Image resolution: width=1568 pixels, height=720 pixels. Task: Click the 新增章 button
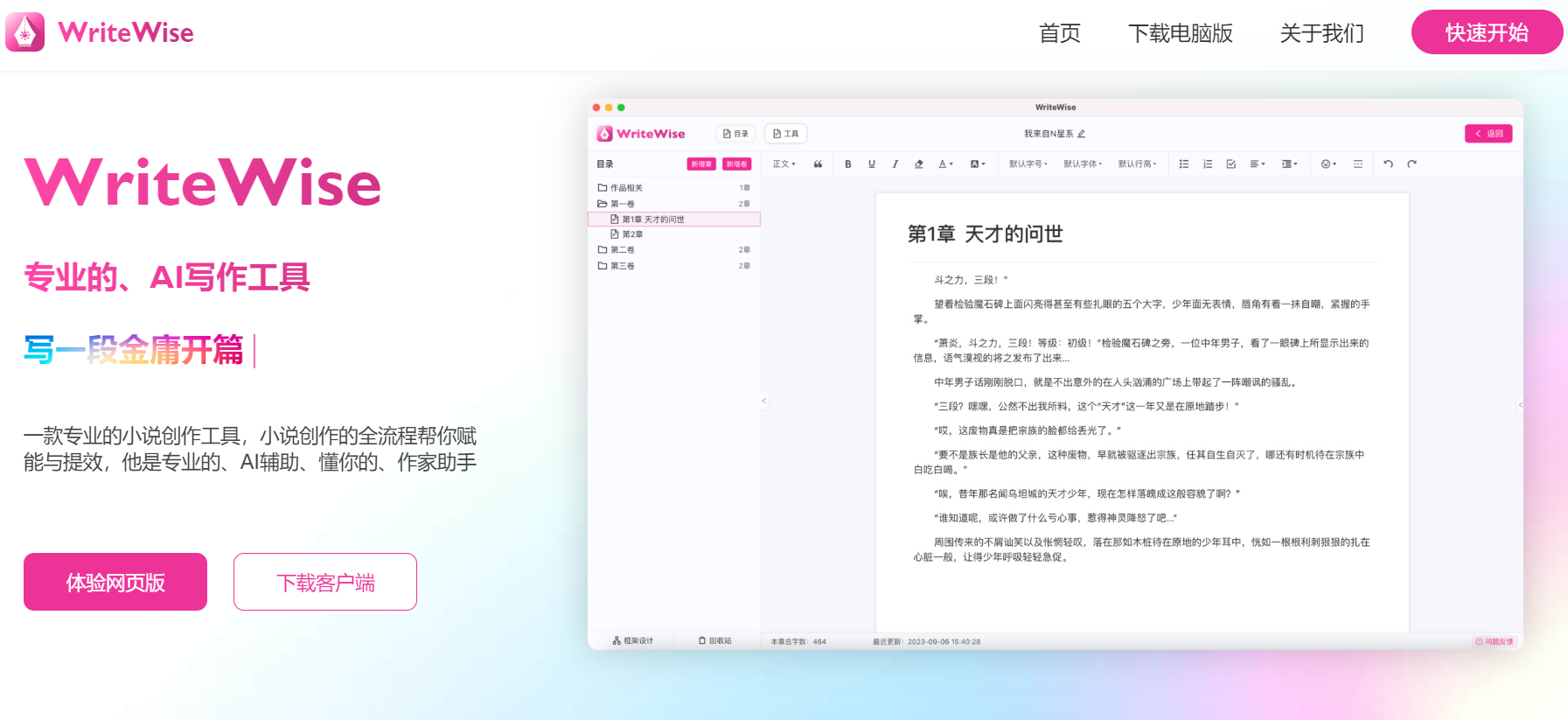pos(701,164)
